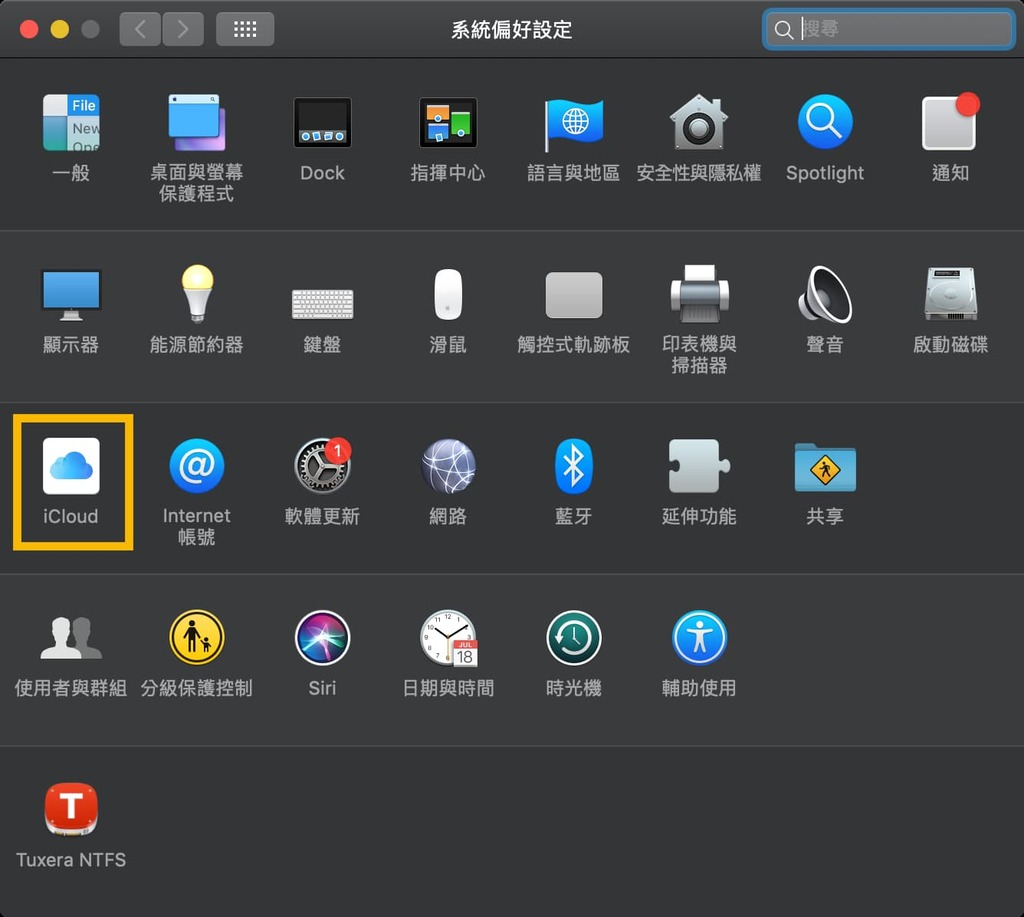Open 觸控式軌跡板 (Trackpad) settings

pyautogui.click(x=573, y=294)
